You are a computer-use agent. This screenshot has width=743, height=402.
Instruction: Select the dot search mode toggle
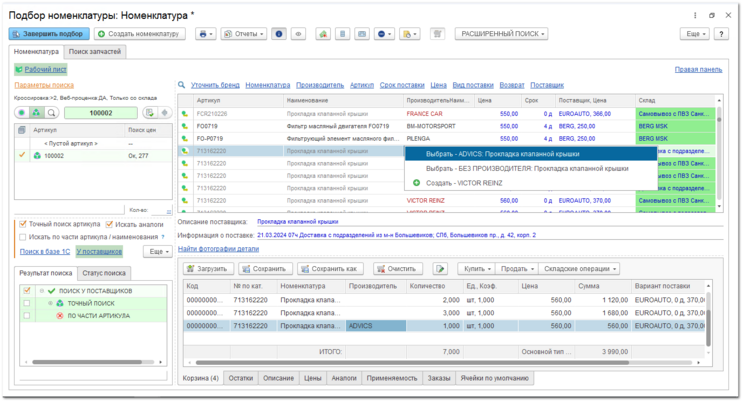click(x=21, y=113)
